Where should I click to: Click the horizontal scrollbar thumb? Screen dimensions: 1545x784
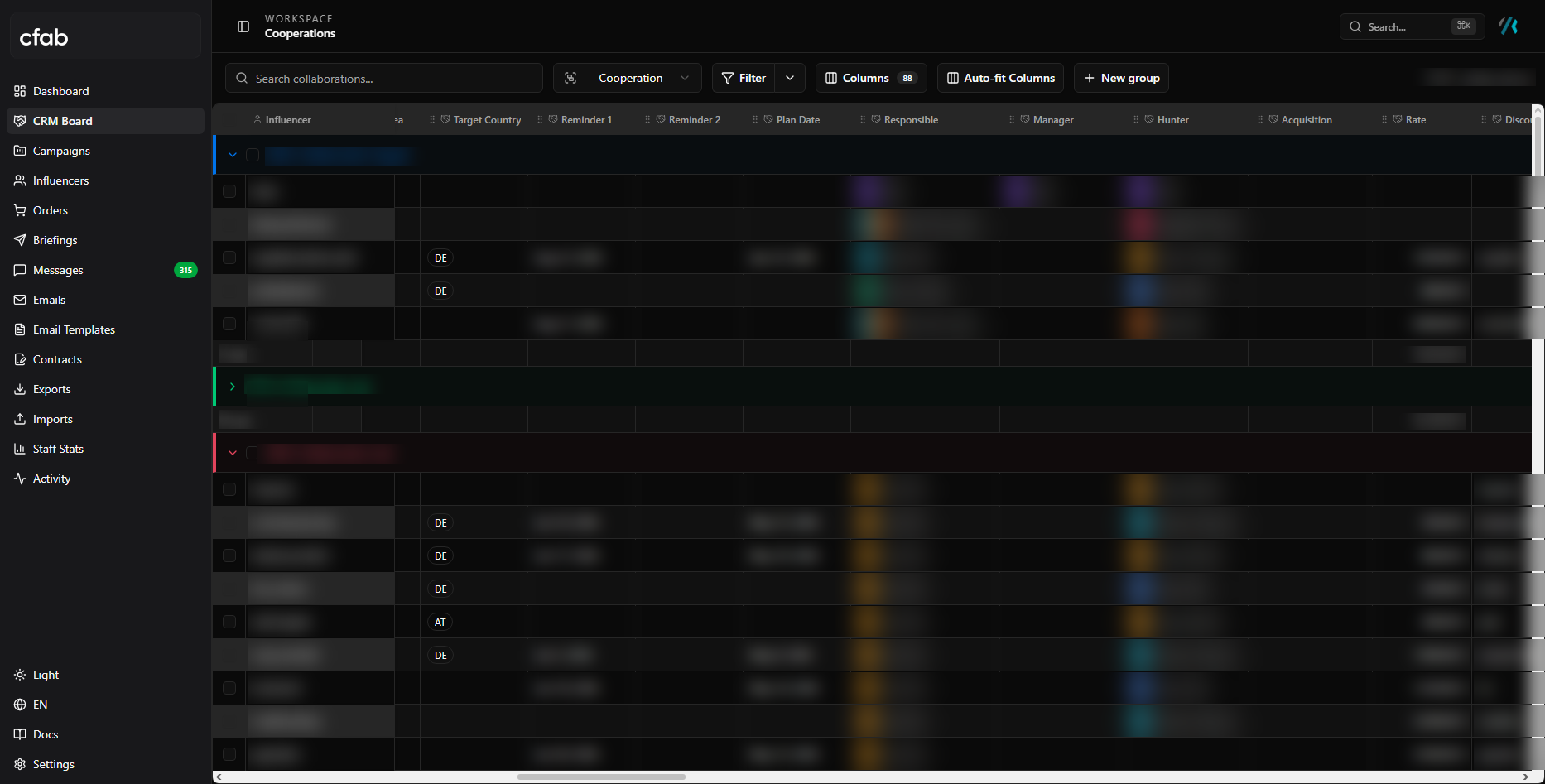click(601, 777)
